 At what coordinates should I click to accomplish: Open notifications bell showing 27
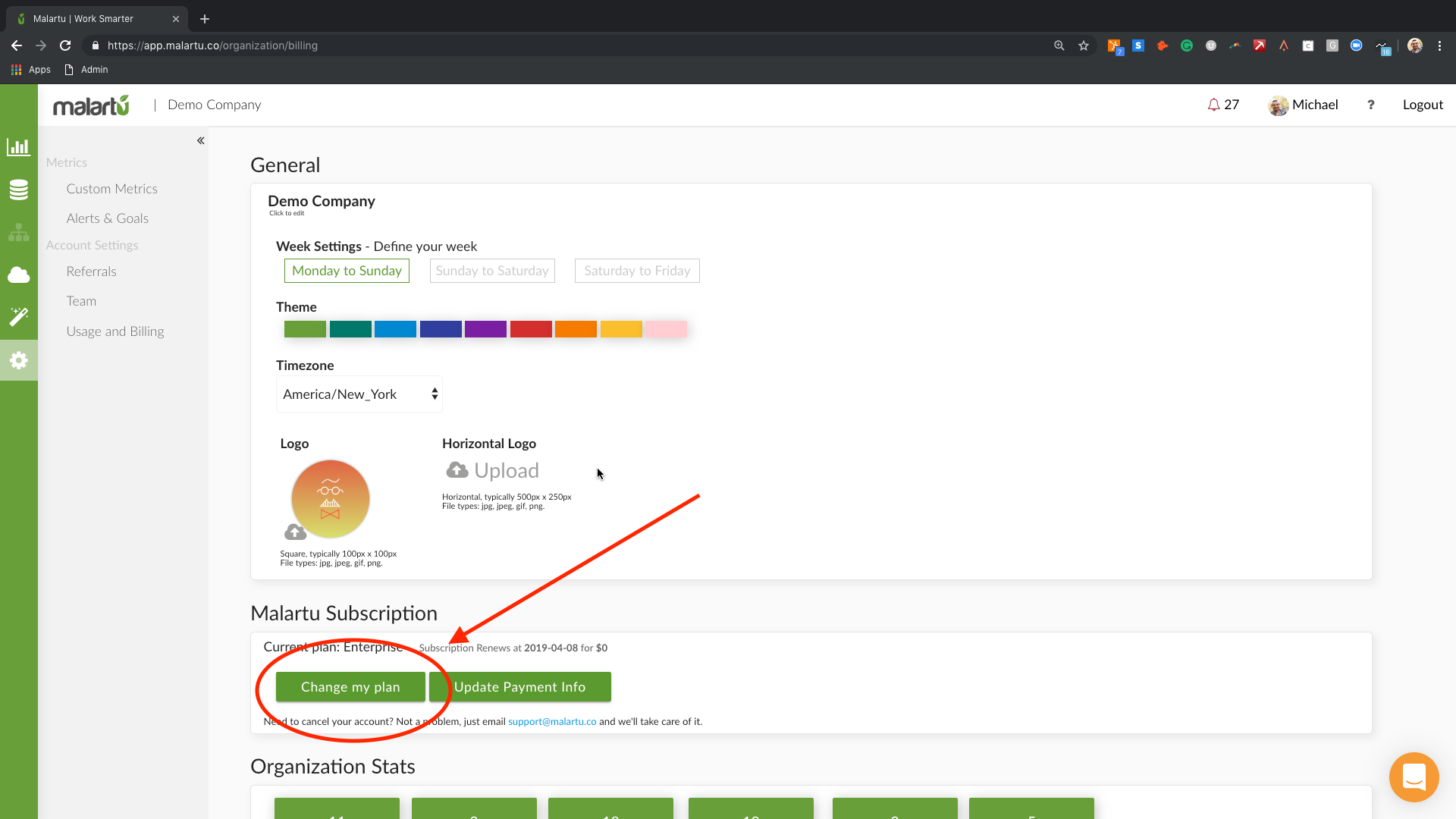(x=1222, y=105)
